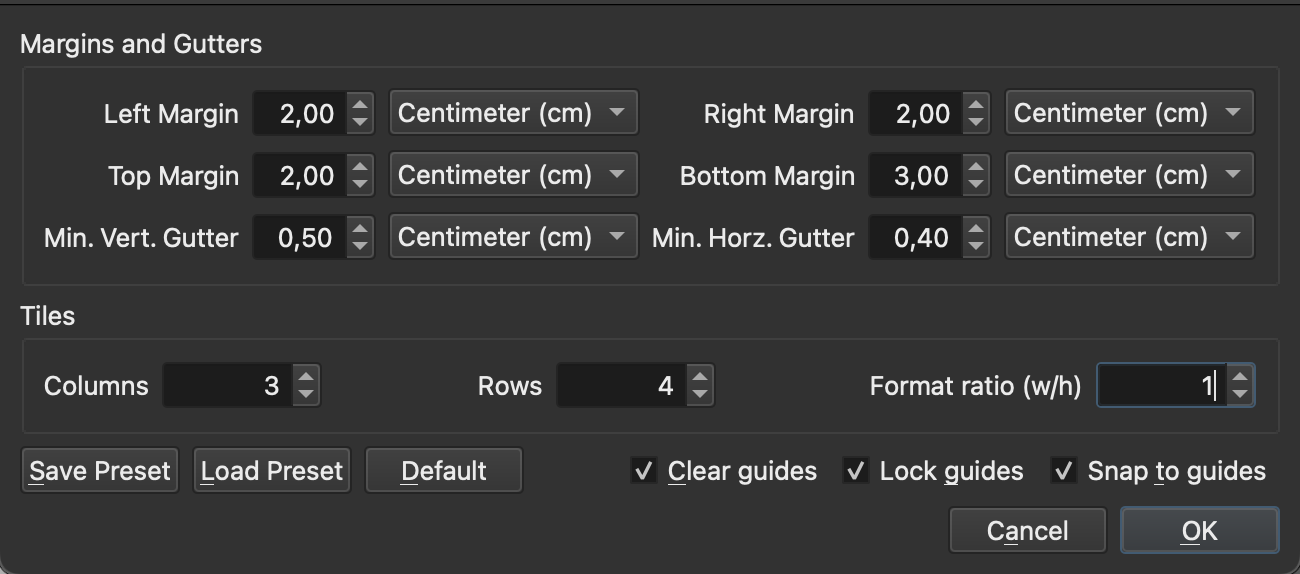The height and width of the screenshot is (574, 1300).
Task: Open Left Margin unit dropdown
Action: pos(513,113)
